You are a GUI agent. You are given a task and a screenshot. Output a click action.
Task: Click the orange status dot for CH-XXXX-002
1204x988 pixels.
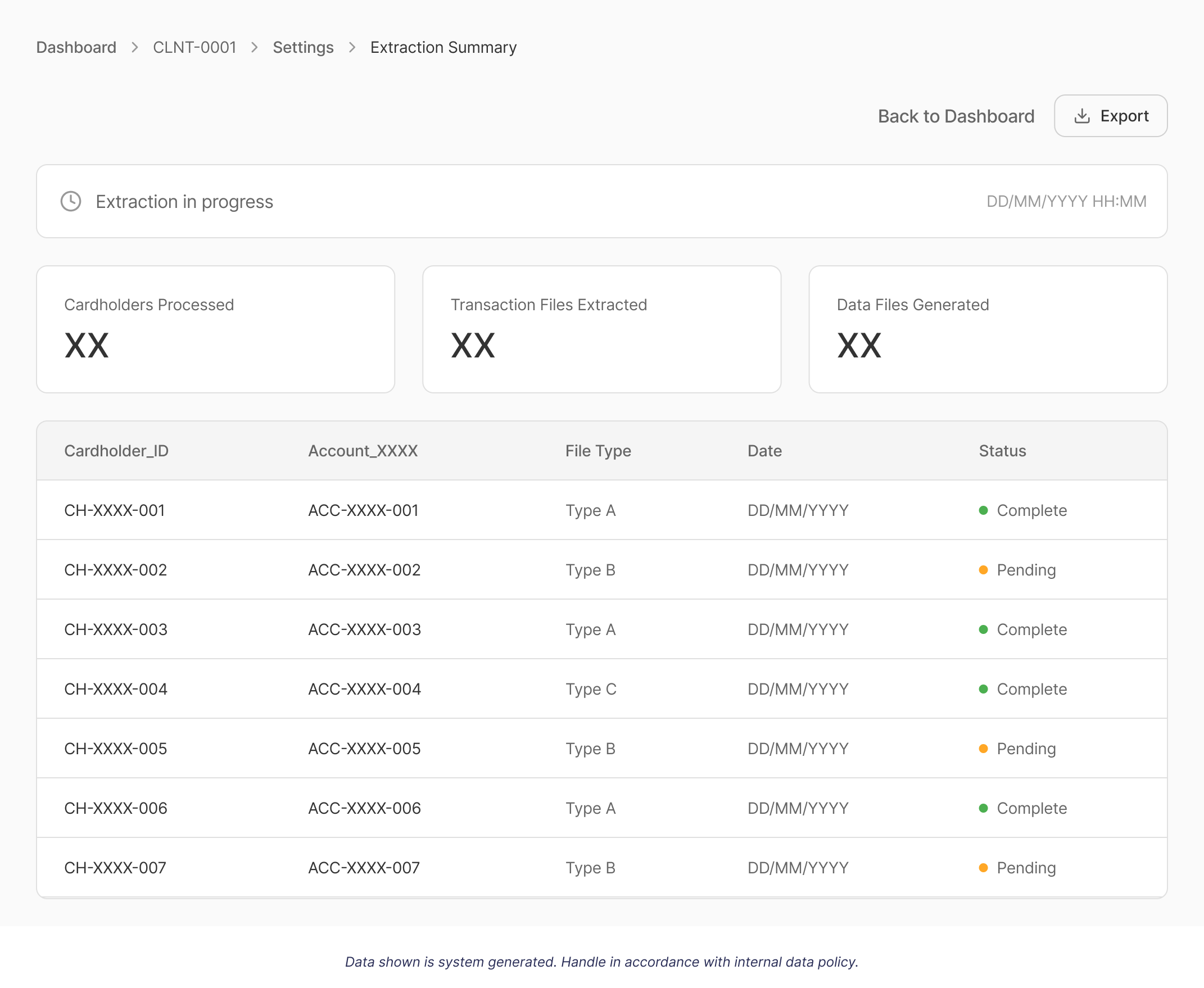coord(983,570)
